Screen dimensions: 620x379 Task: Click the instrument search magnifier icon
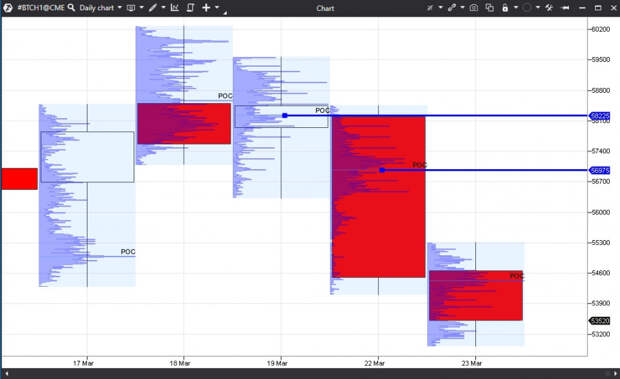(71, 8)
